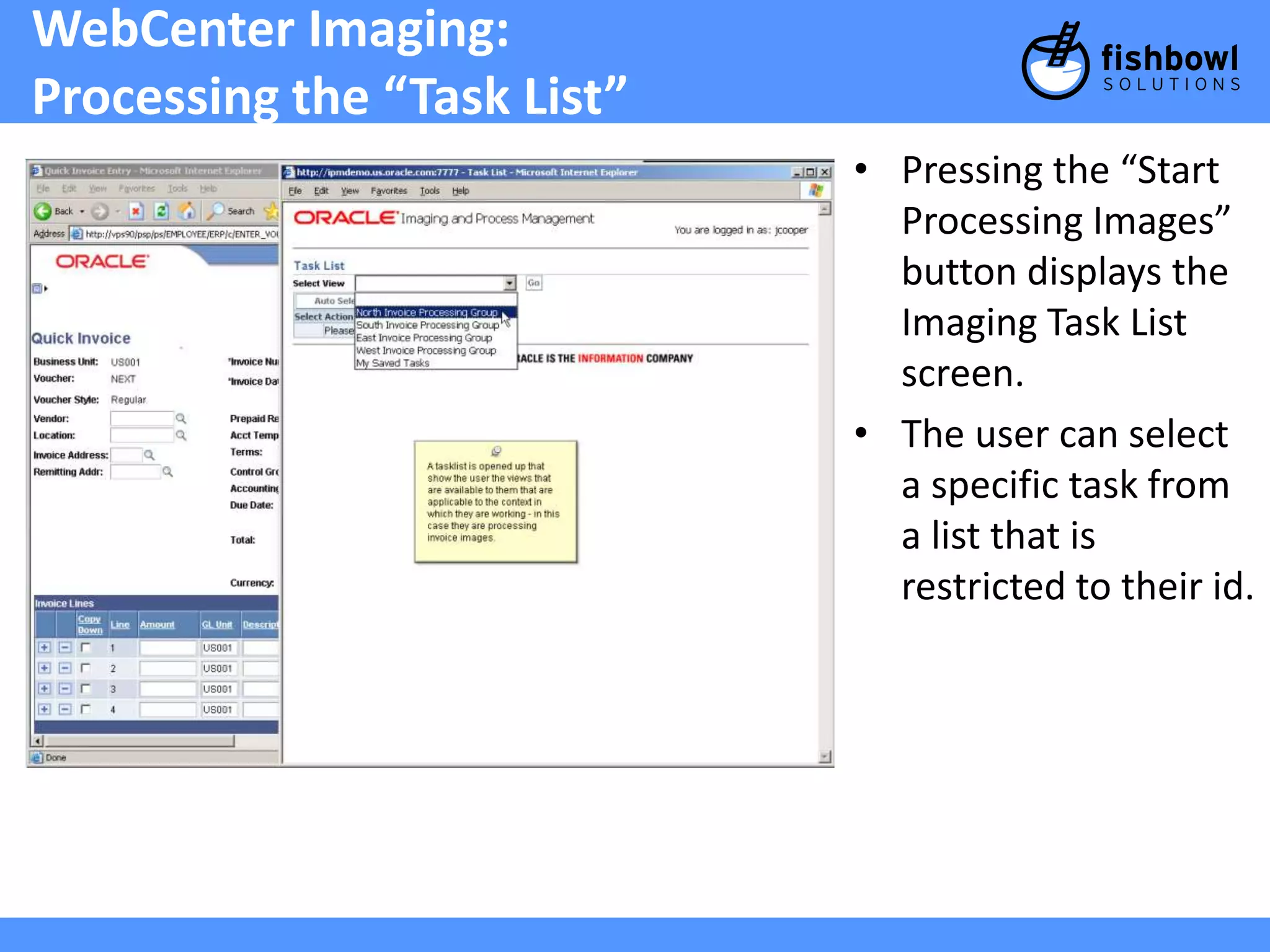Add a row after invoice line 2
Image resolution: width=1270 pixels, height=952 pixels.
[x=45, y=668]
